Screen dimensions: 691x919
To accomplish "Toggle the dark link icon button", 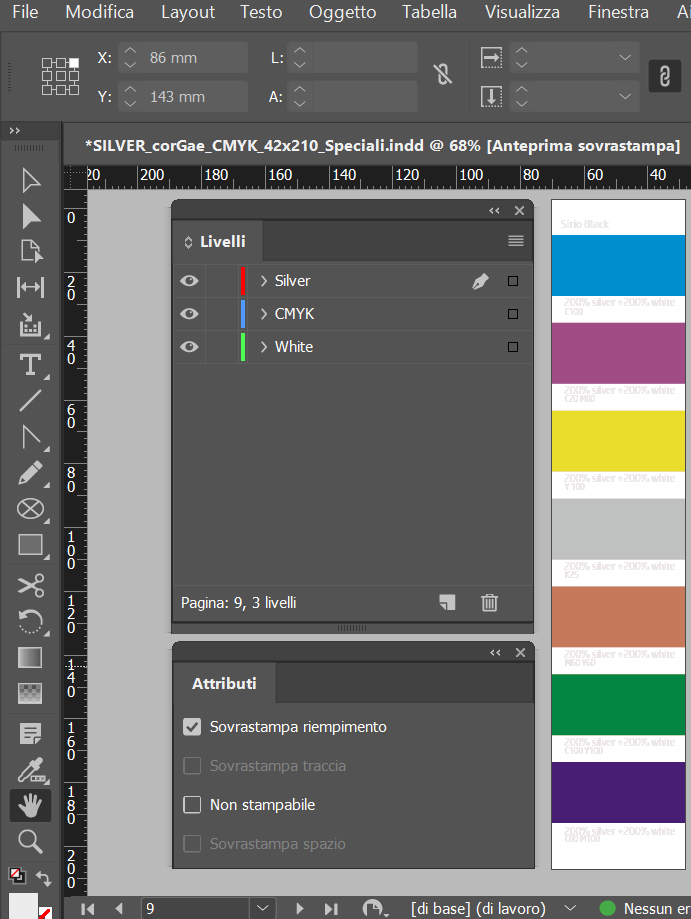I will [665, 76].
